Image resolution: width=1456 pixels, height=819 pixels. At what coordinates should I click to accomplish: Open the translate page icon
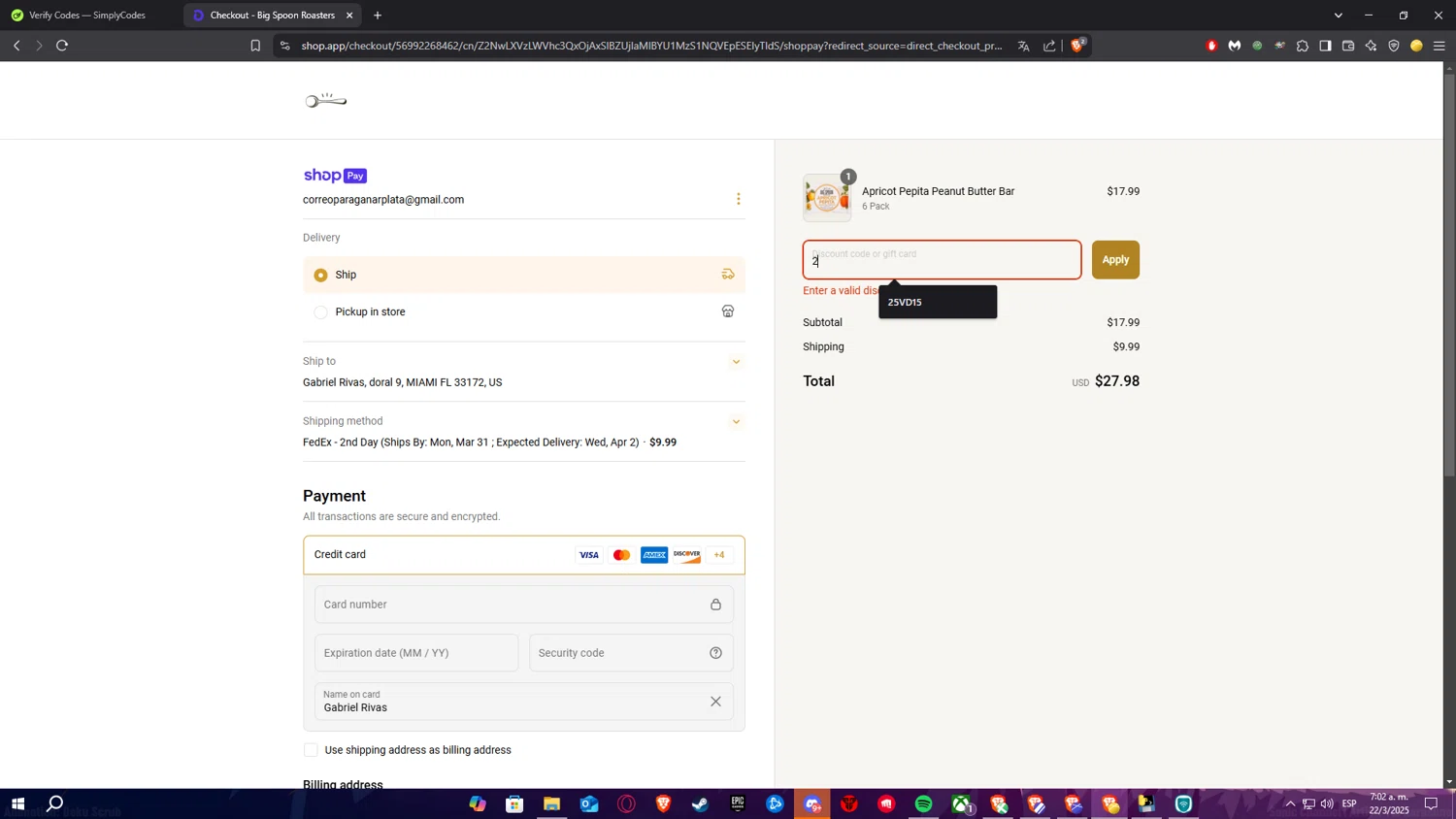1023,46
